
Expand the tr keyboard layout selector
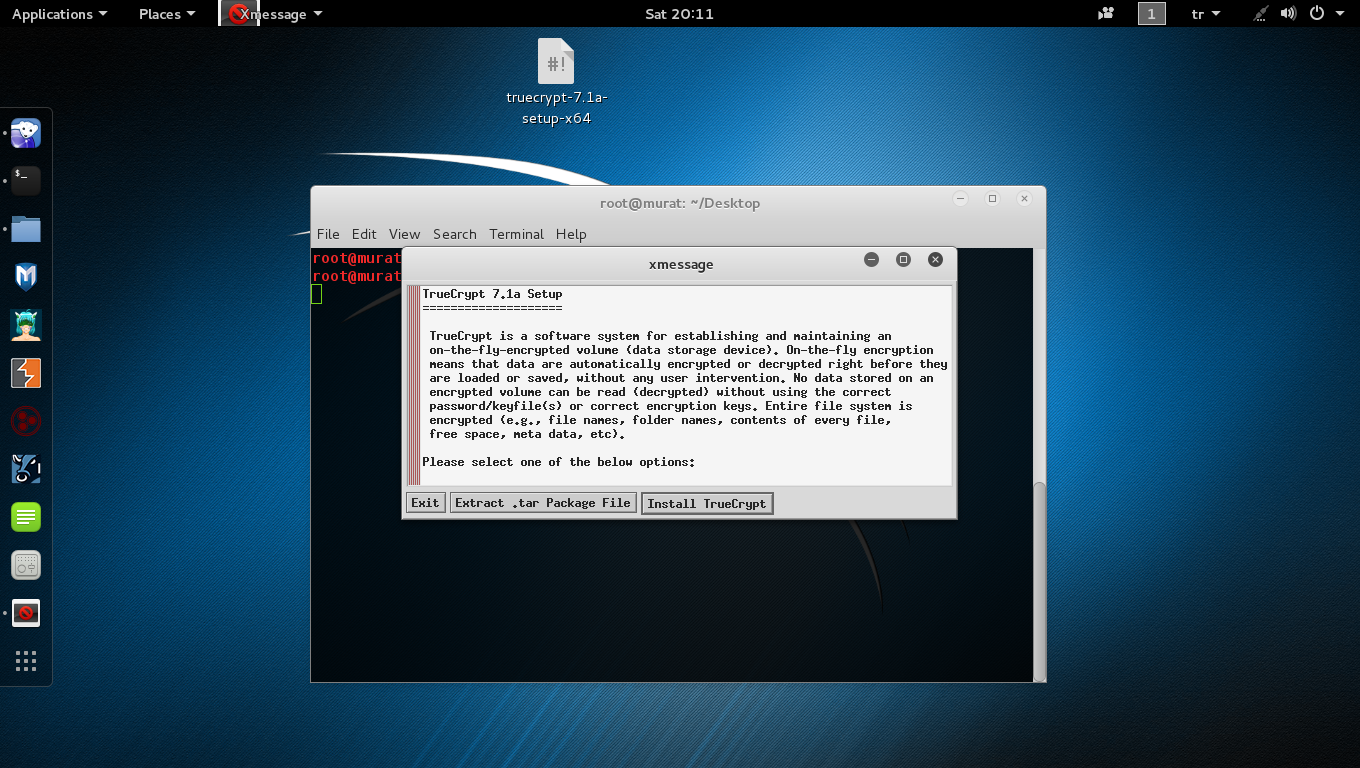(1206, 14)
